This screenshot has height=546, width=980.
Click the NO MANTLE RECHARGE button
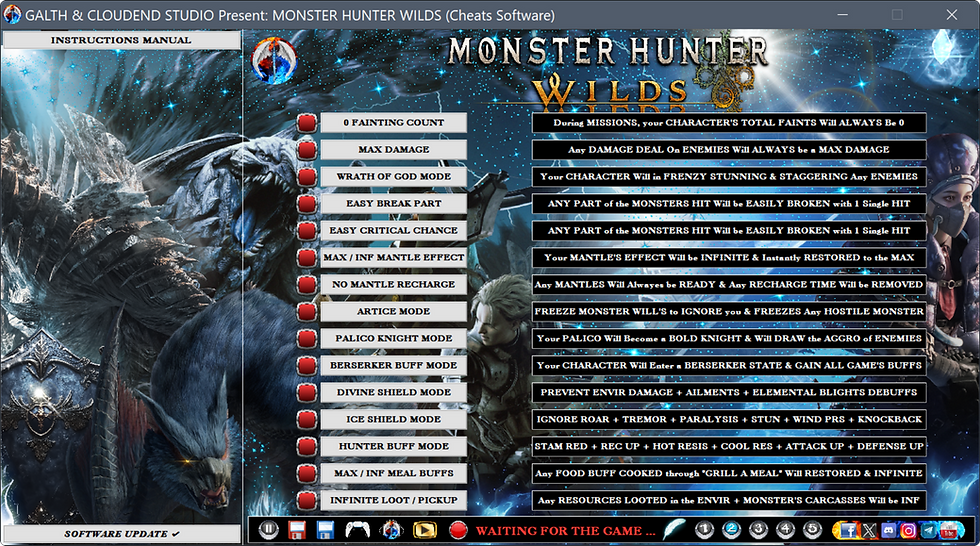(x=394, y=284)
